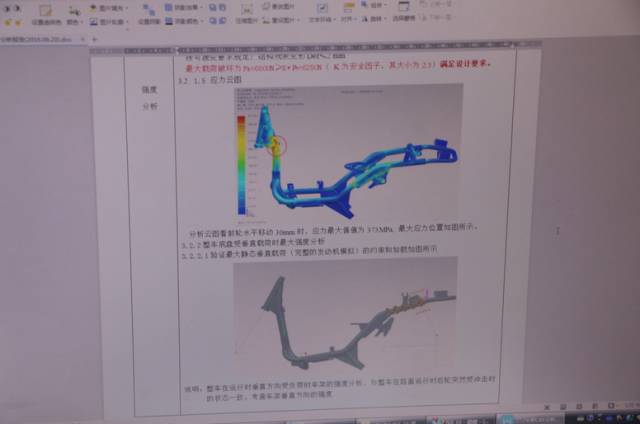Click the Compress Picture (压缩图片) icon
The image size is (640, 424).
point(246,15)
